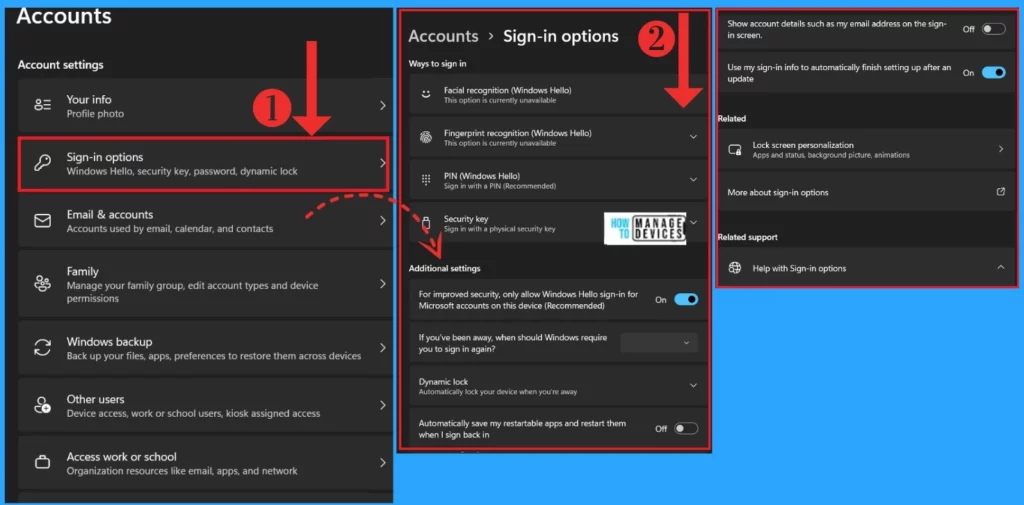Click chevron on Lock screen personalization row
The height and width of the screenshot is (505, 1024).
pos(1000,149)
